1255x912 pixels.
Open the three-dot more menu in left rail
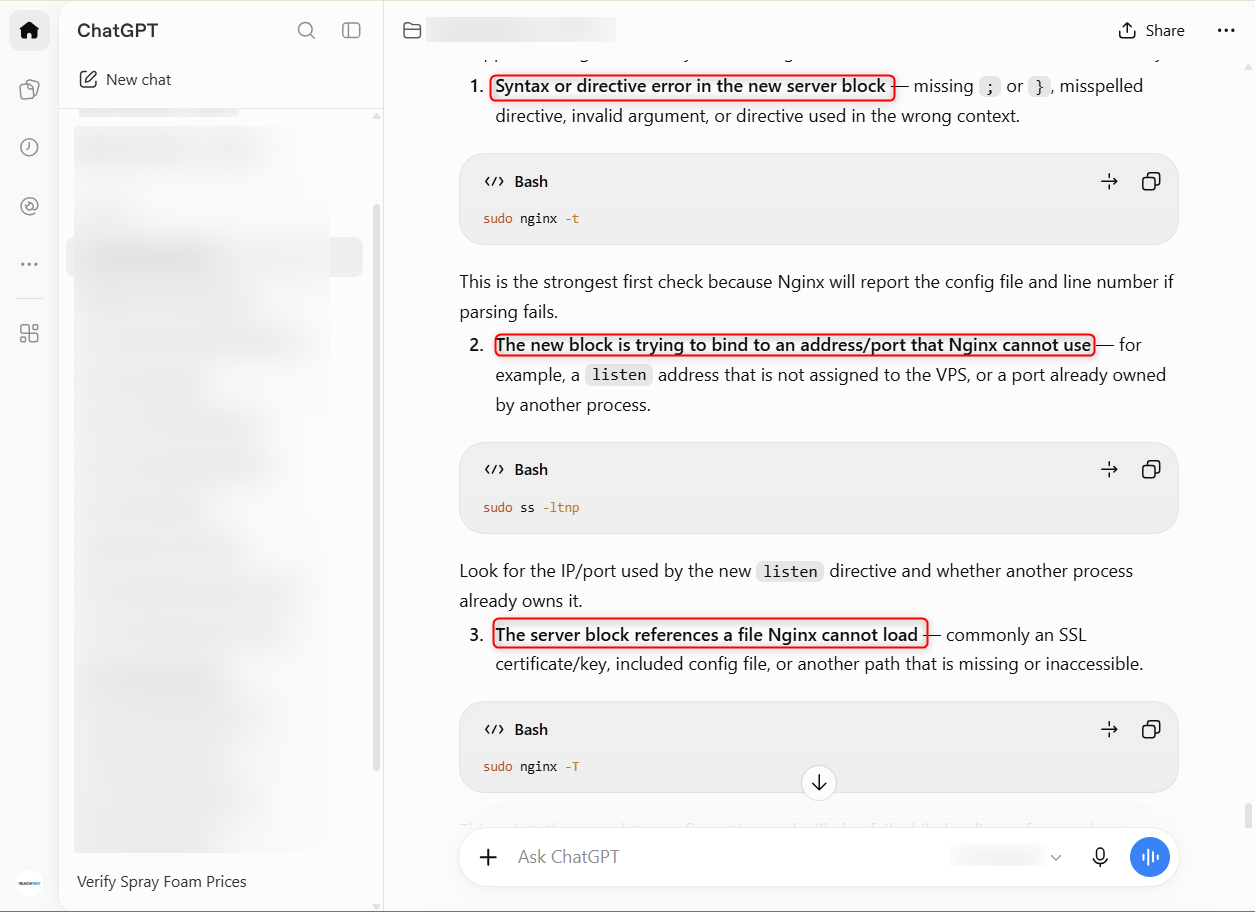coord(29,264)
